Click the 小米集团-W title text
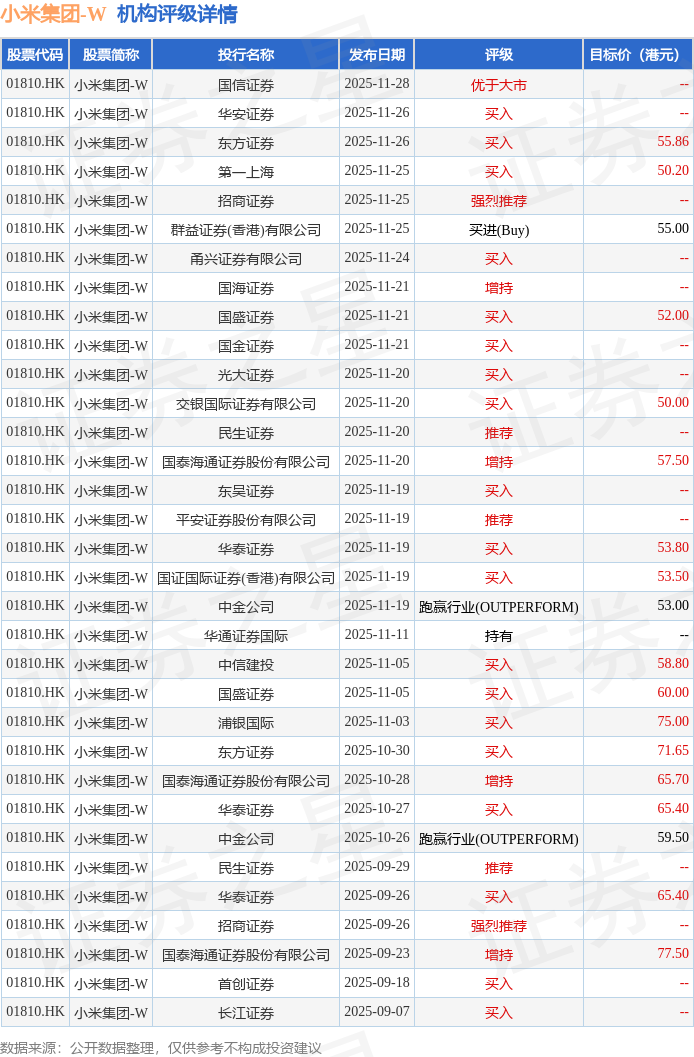The image size is (694, 1057). click(54, 13)
